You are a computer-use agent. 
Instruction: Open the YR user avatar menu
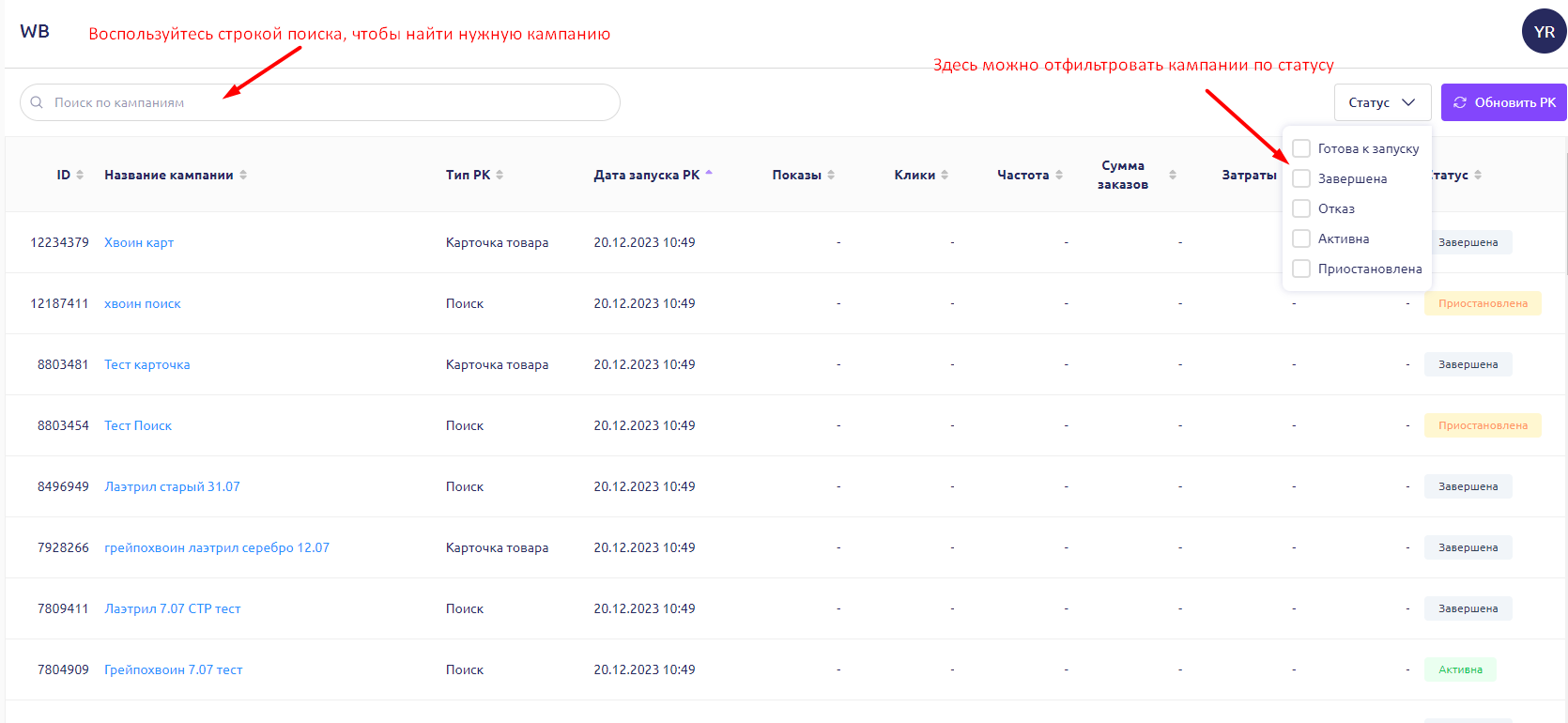(x=1544, y=31)
